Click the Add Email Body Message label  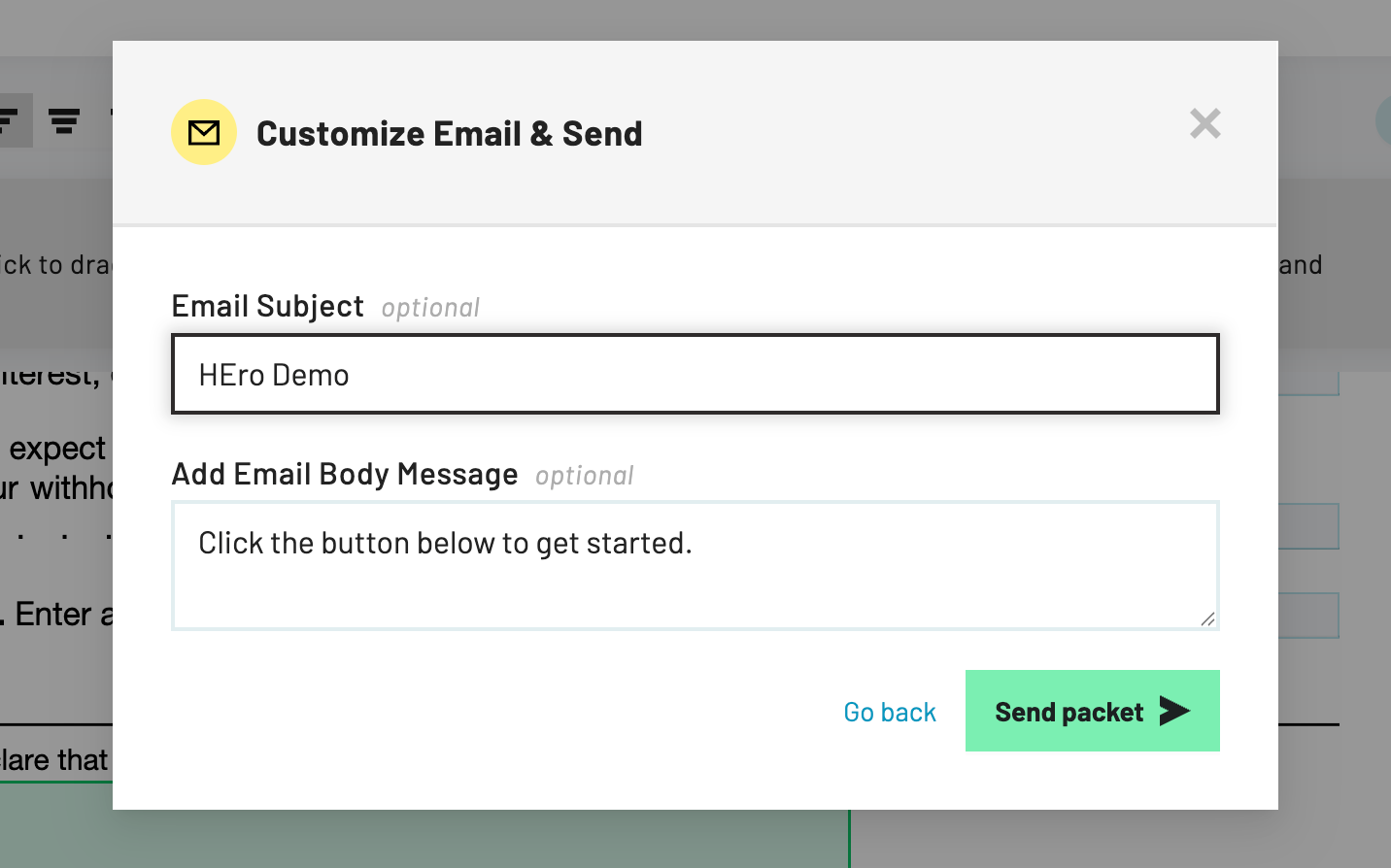pyautogui.click(x=345, y=475)
